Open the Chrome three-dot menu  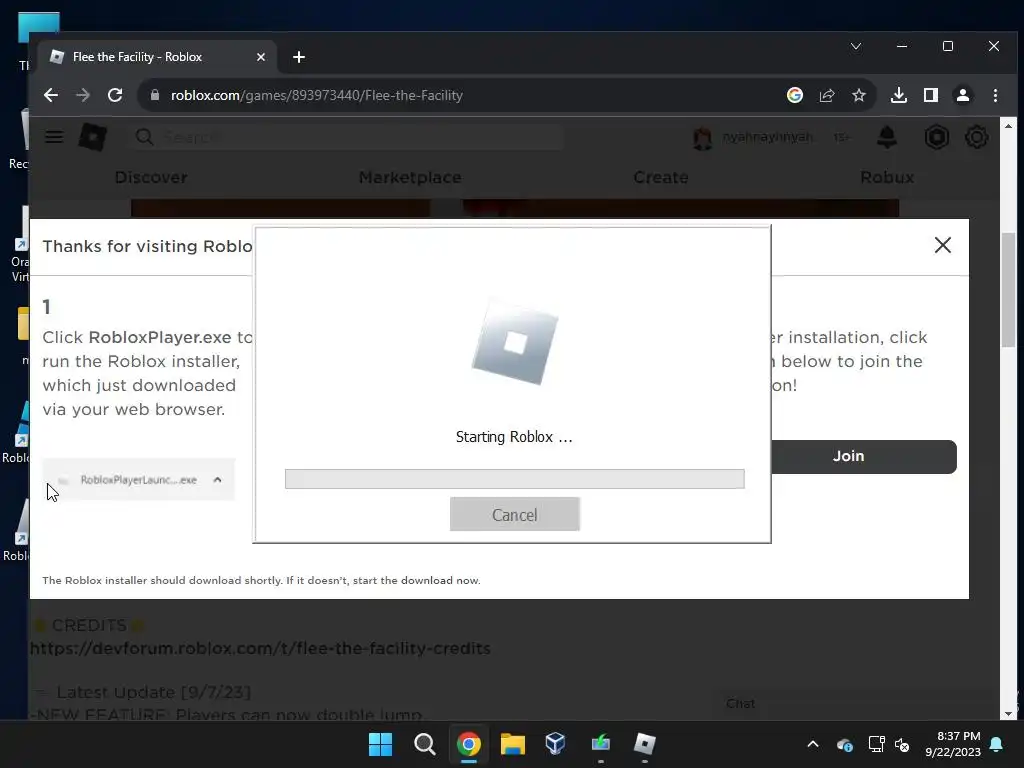[x=995, y=95]
